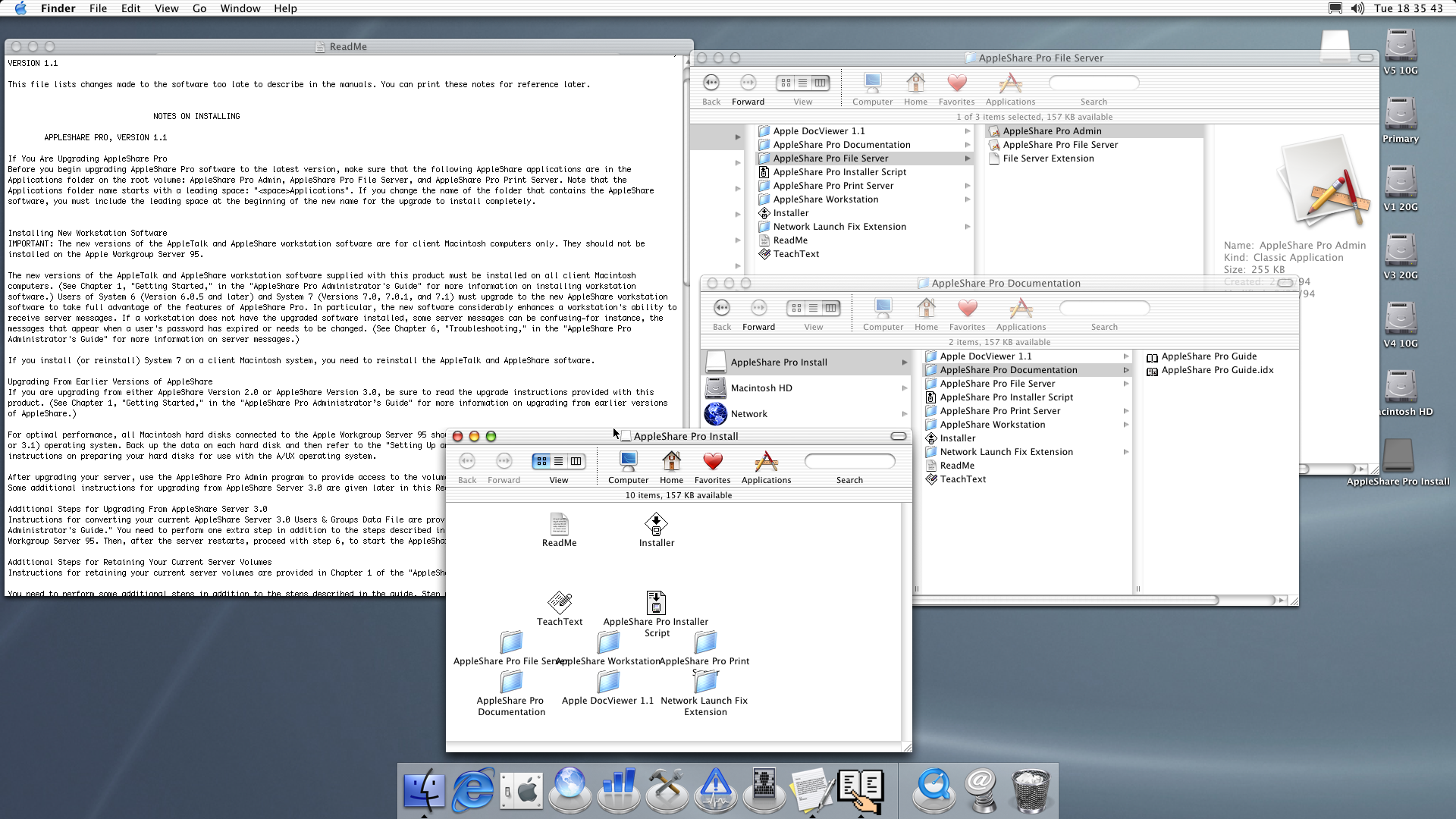The image size is (1456, 819).
Task: Expand AppleShare Pro Print Server in File Server window
Action: pos(968,186)
